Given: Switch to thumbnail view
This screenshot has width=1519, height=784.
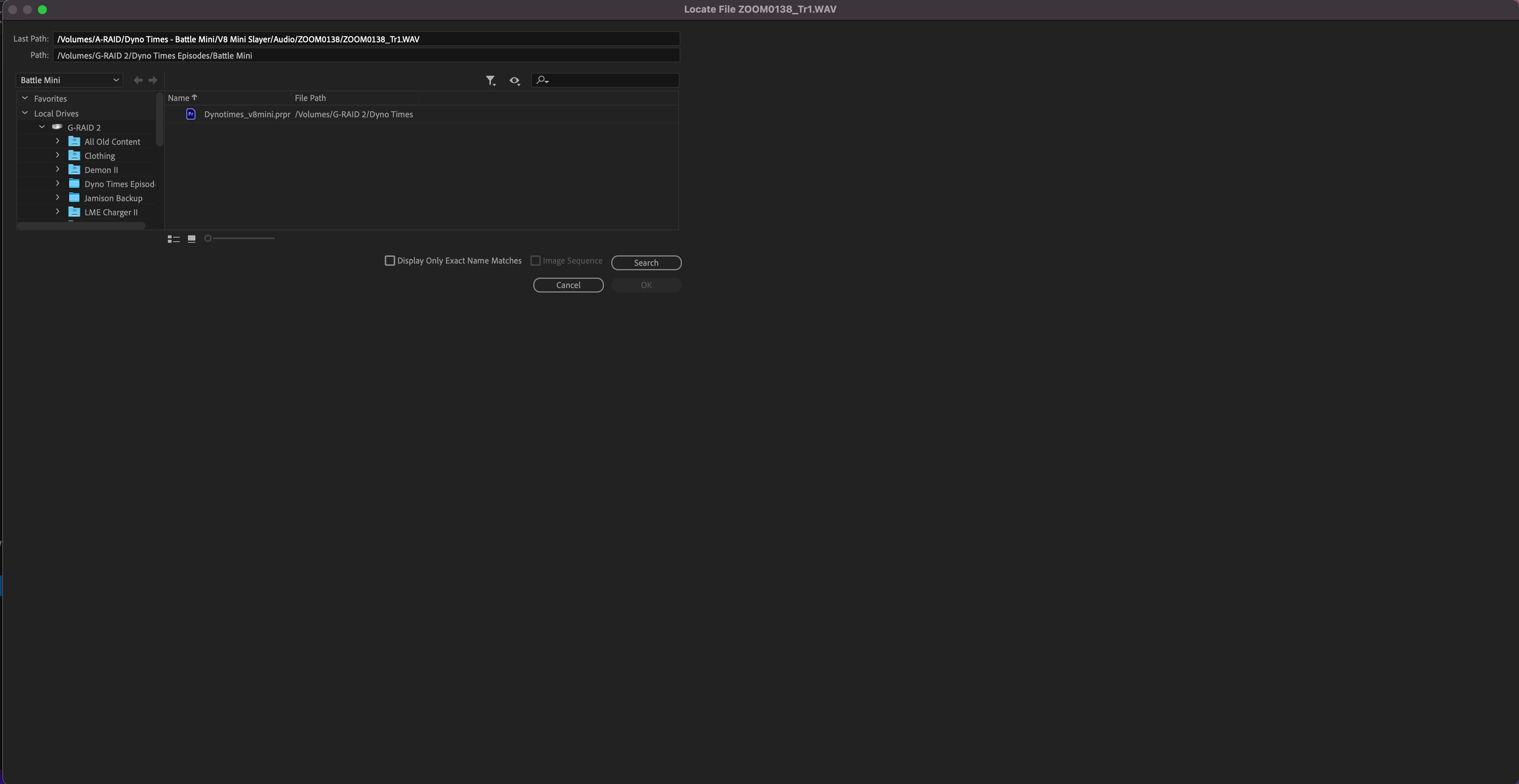Looking at the screenshot, I should (x=192, y=239).
